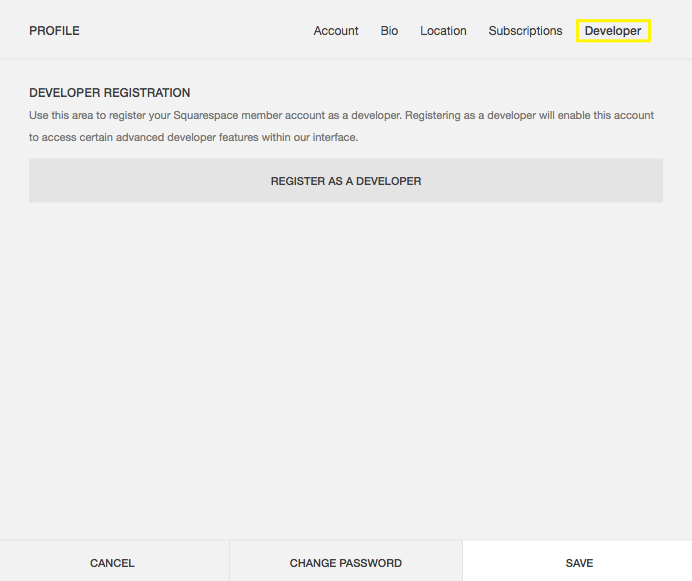Show location settings via the Location tab
692x581 pixels.
(x=443, y=31)
